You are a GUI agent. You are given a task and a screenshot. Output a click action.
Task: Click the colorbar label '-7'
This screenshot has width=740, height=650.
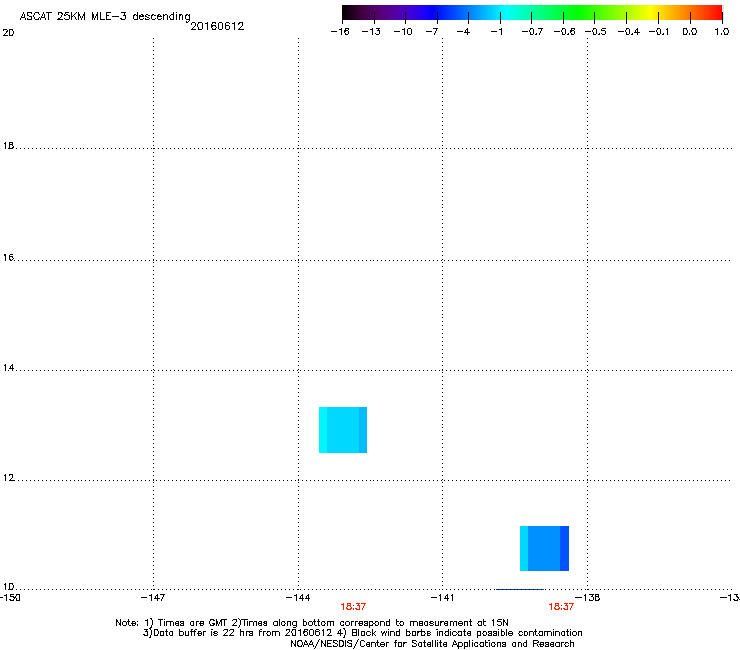[x=432, y=32]
